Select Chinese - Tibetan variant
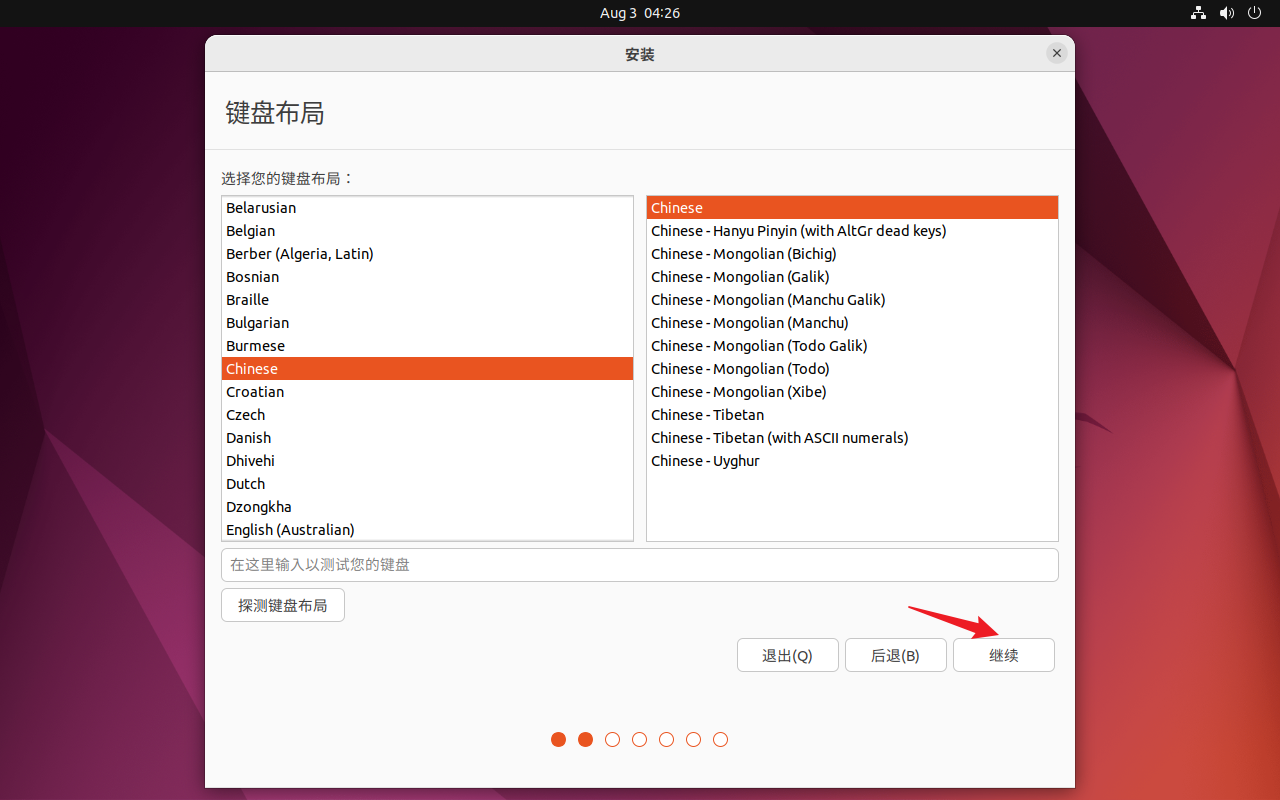The width and height of the screenshot is (1280, 800). coord(707,415)
